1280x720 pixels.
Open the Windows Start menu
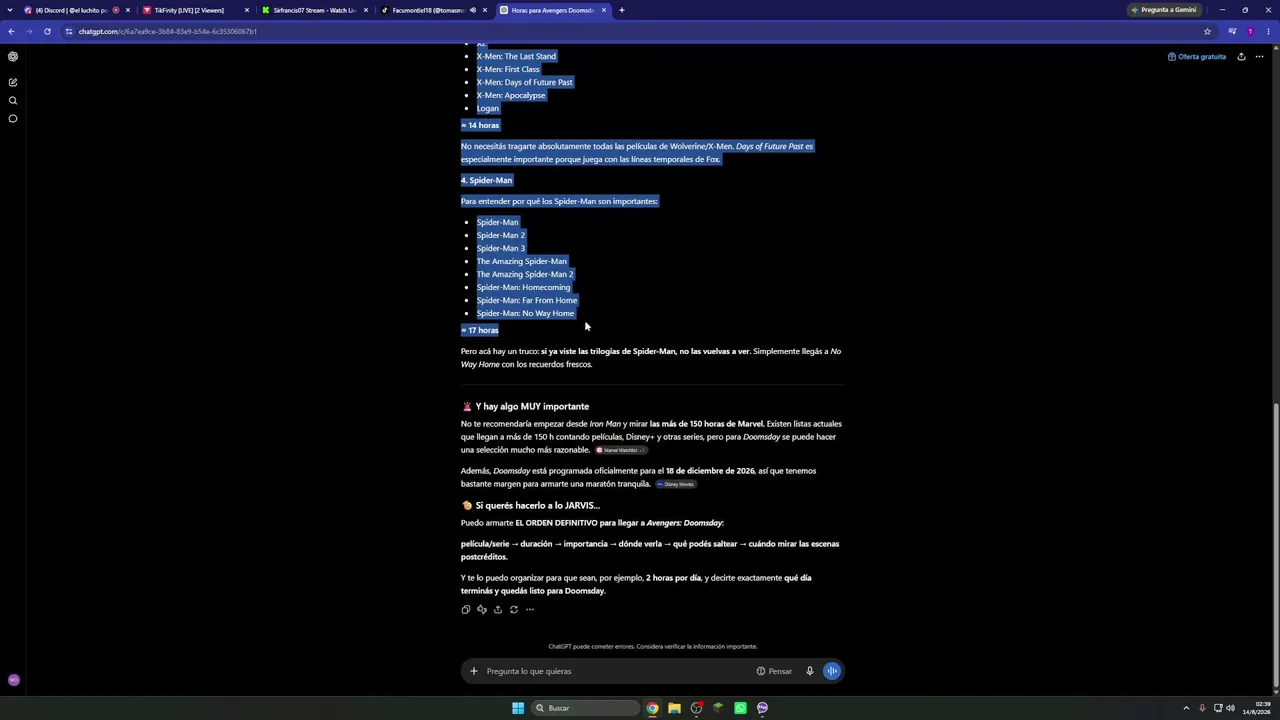[518, 708]
